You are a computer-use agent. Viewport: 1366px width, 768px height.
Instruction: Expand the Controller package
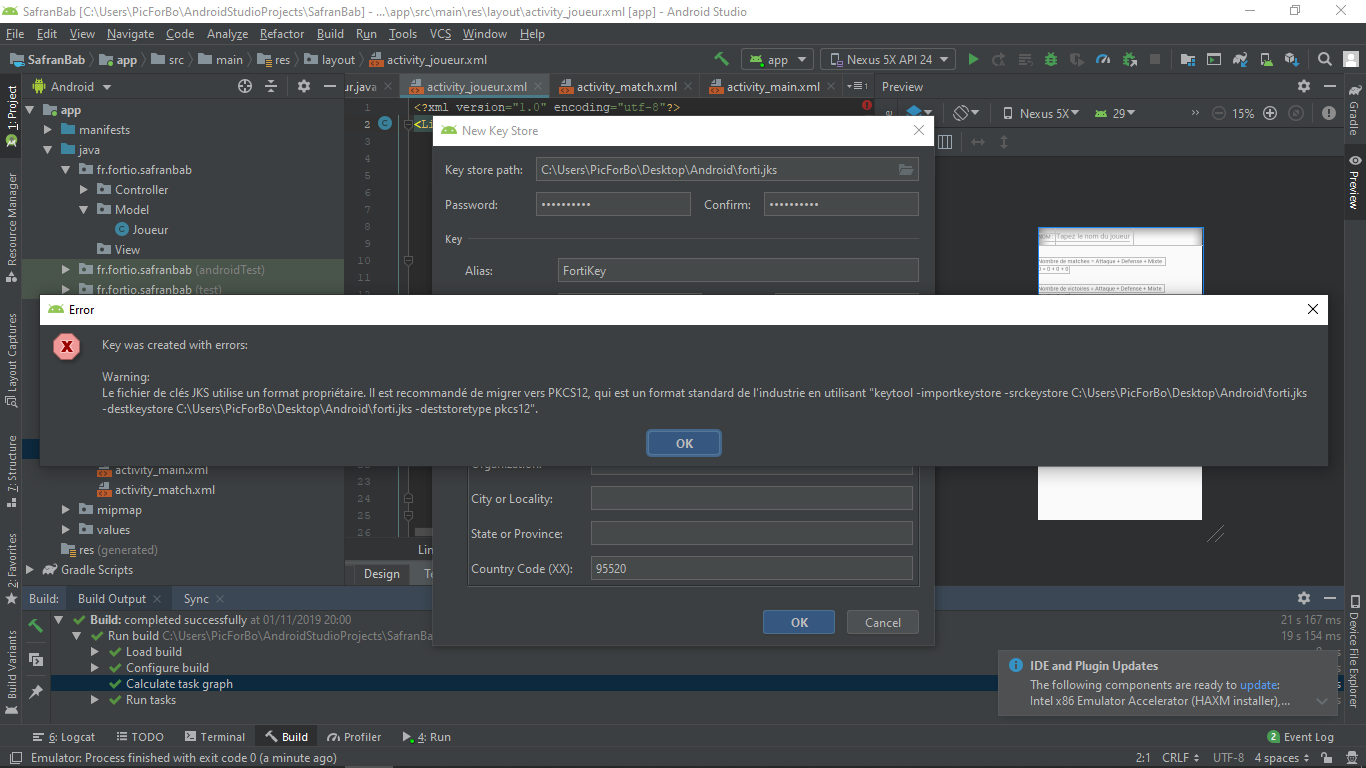[x=85, y=190]
